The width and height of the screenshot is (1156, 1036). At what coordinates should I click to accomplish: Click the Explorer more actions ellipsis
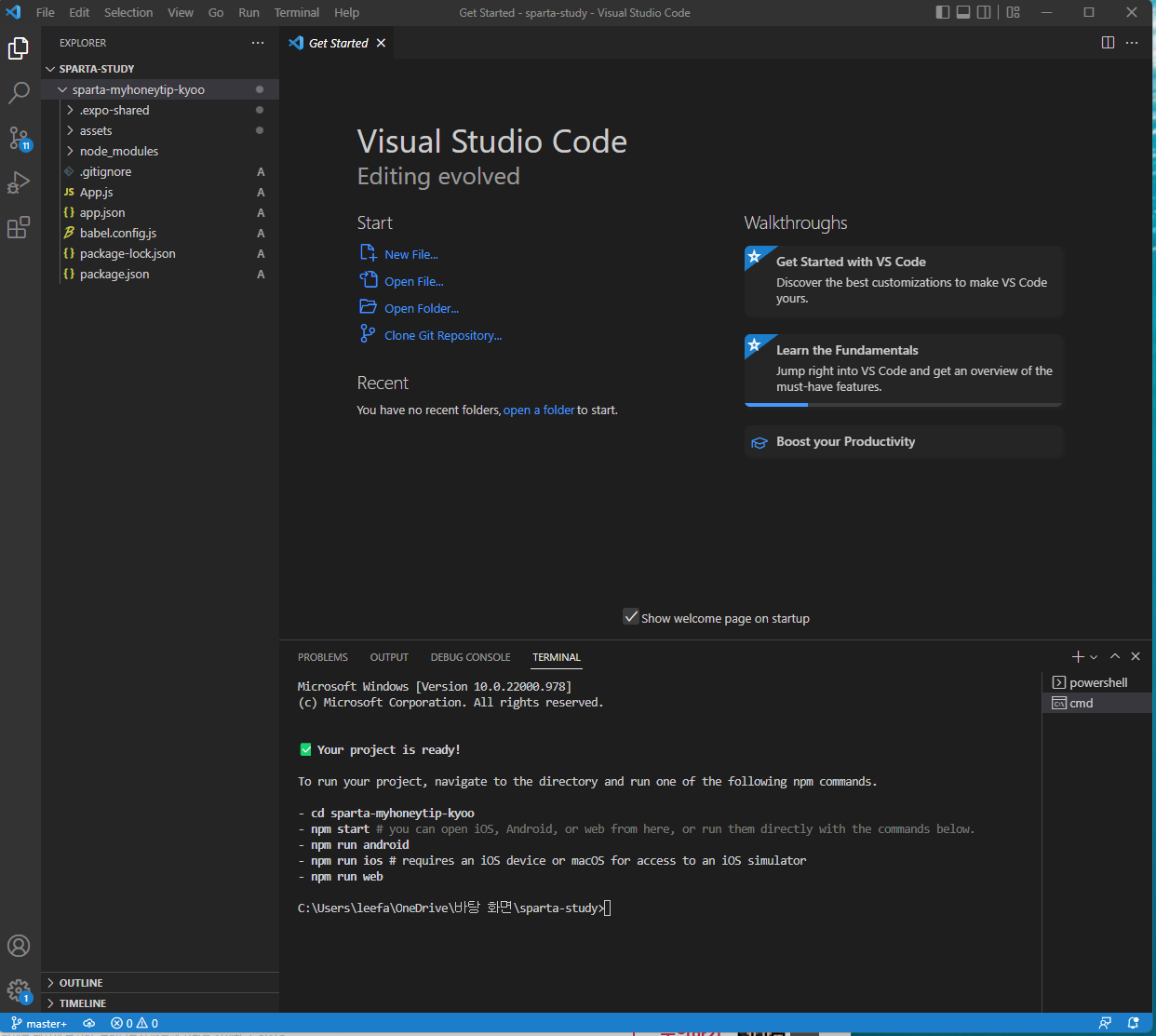click(x=258, y=43)
